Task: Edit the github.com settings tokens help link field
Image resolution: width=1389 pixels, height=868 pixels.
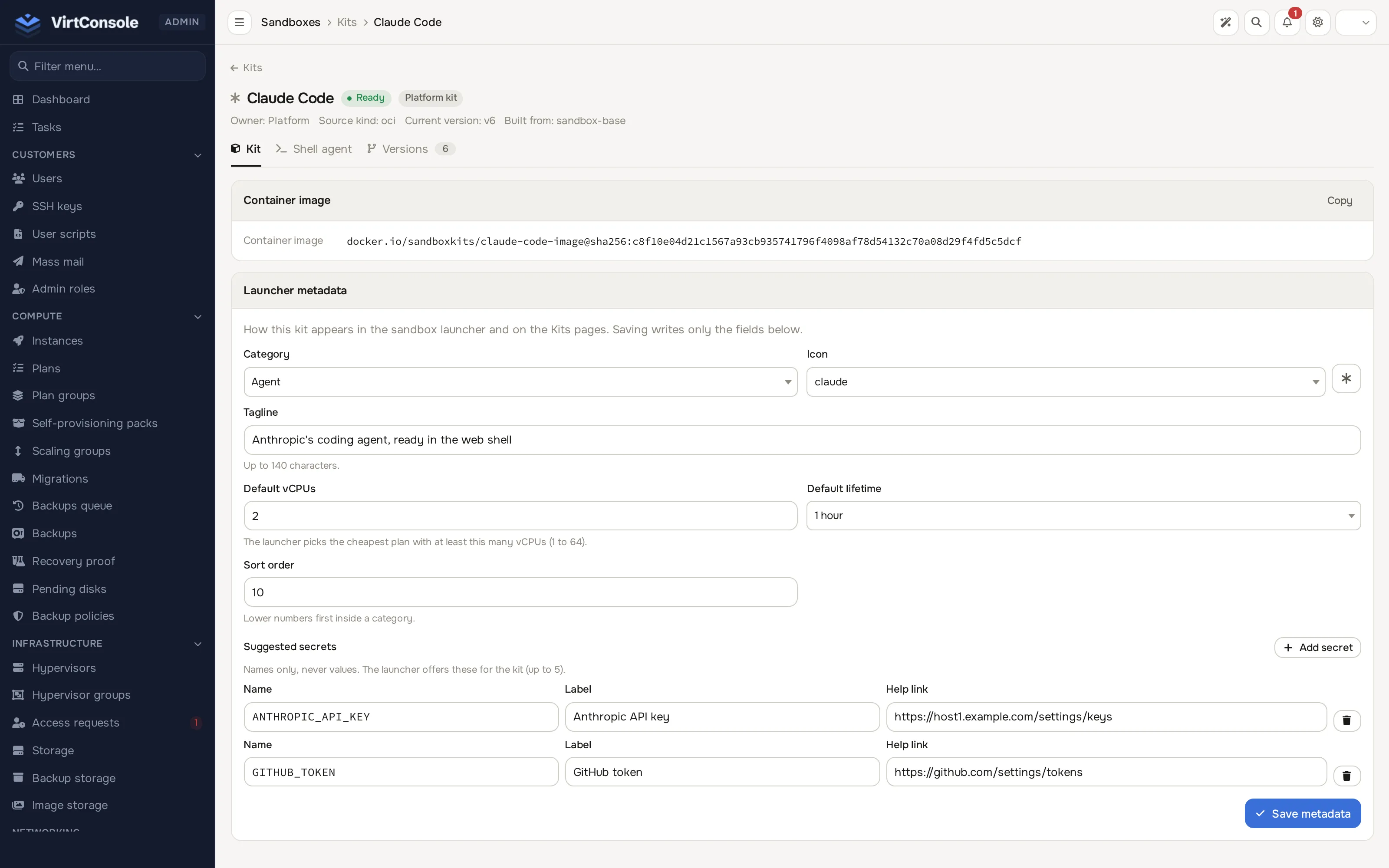Action: click(1106, 772)
